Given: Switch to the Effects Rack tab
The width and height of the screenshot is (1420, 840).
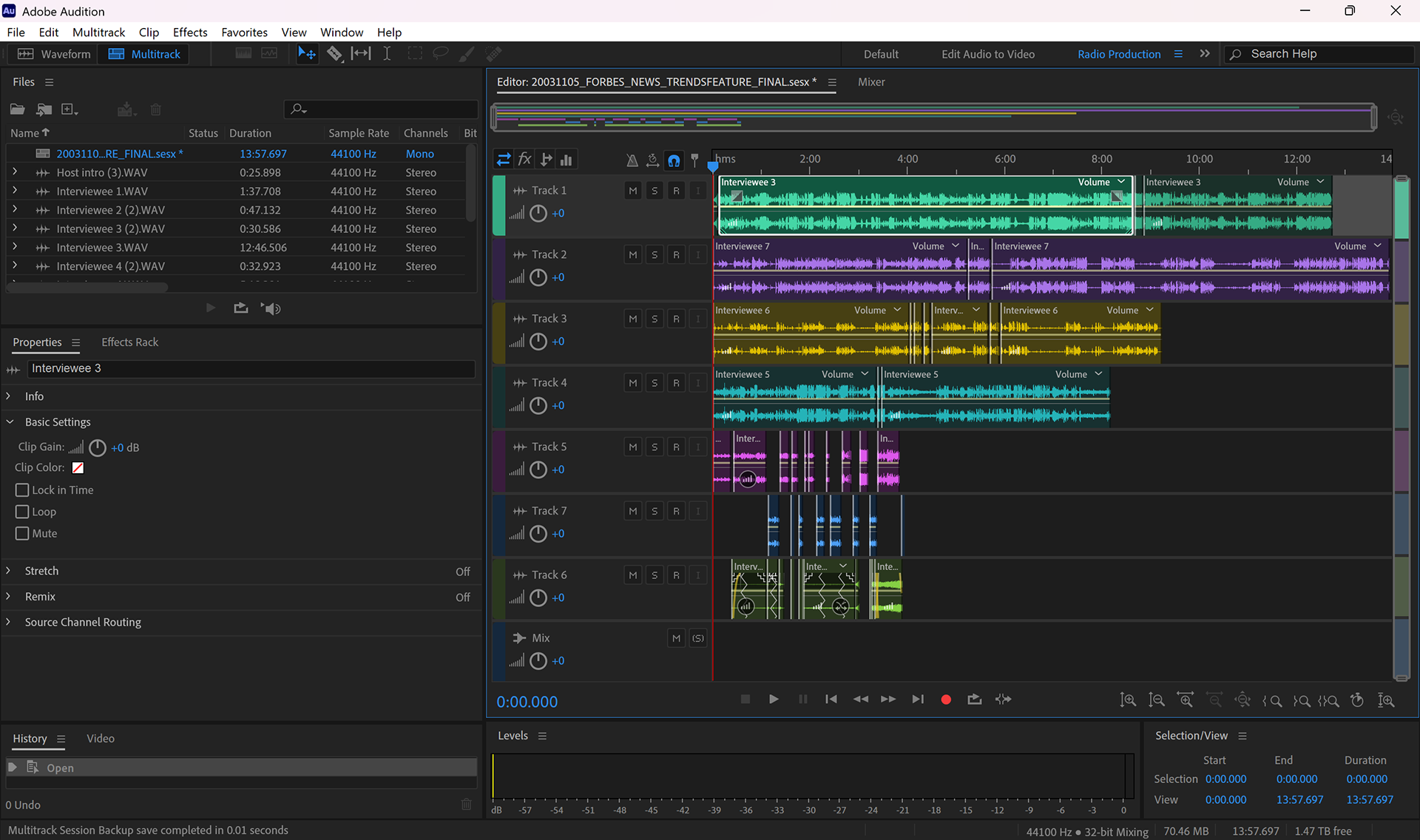Looking at the screenshot, I should click(129, 342).
